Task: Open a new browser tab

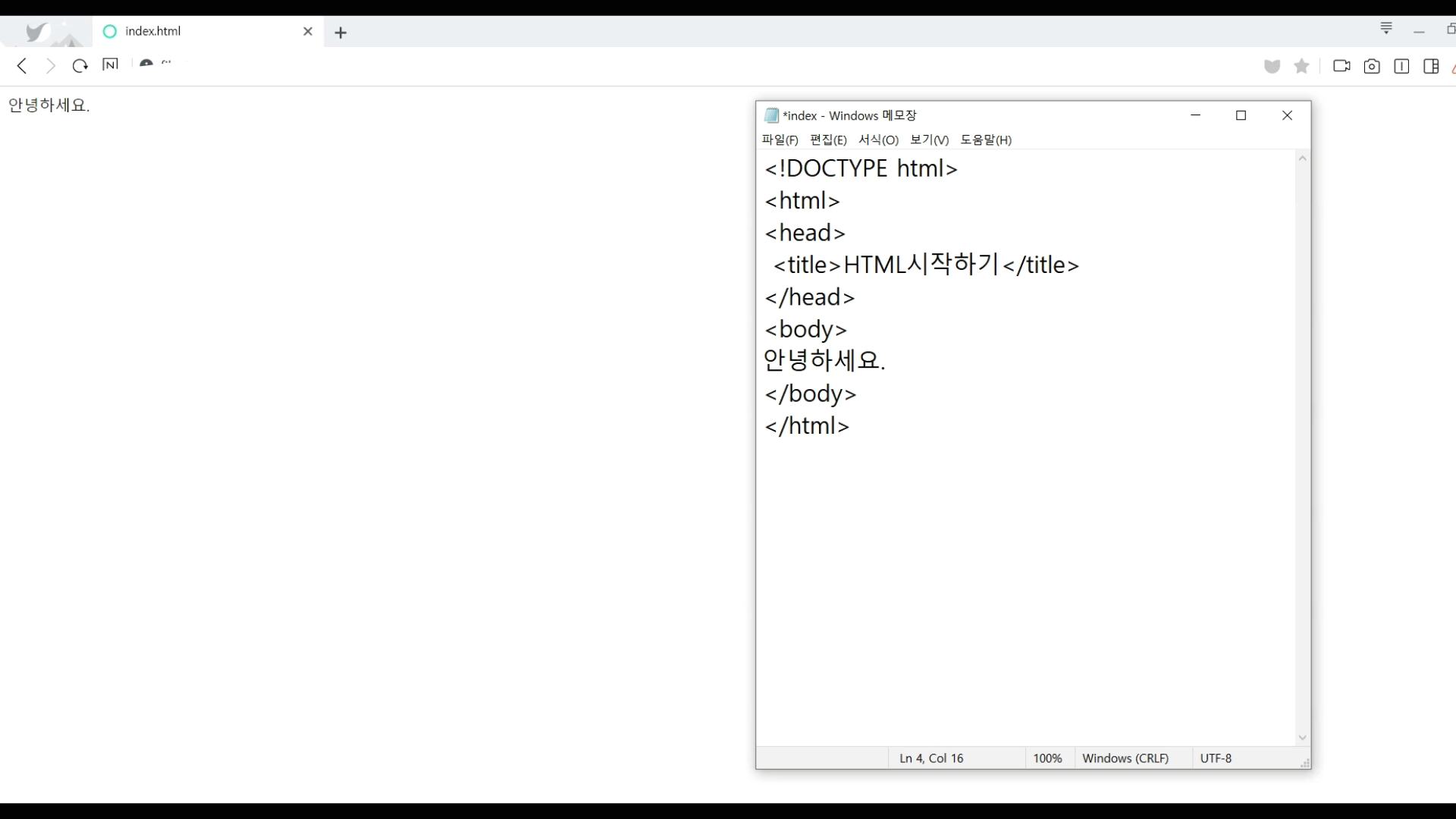Action: (x=340, y=33)
